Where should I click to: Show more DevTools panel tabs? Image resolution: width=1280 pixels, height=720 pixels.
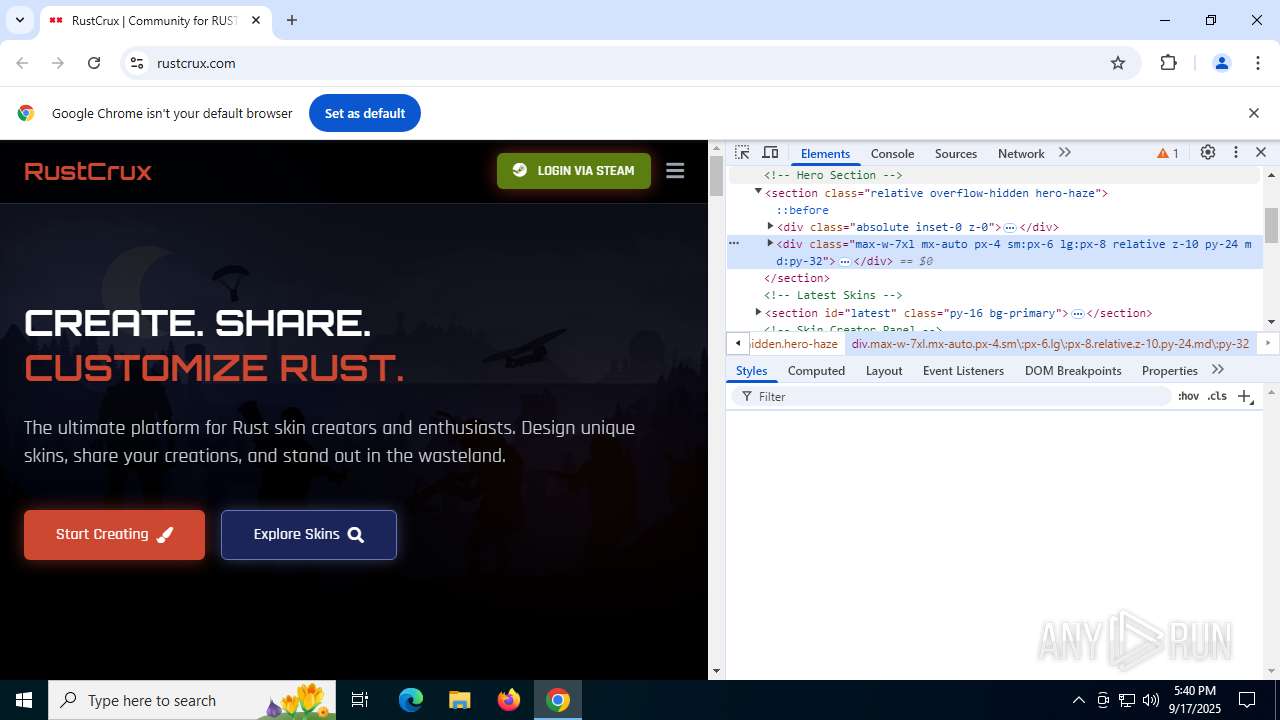pyautogui.click(x=1065, y=153)
